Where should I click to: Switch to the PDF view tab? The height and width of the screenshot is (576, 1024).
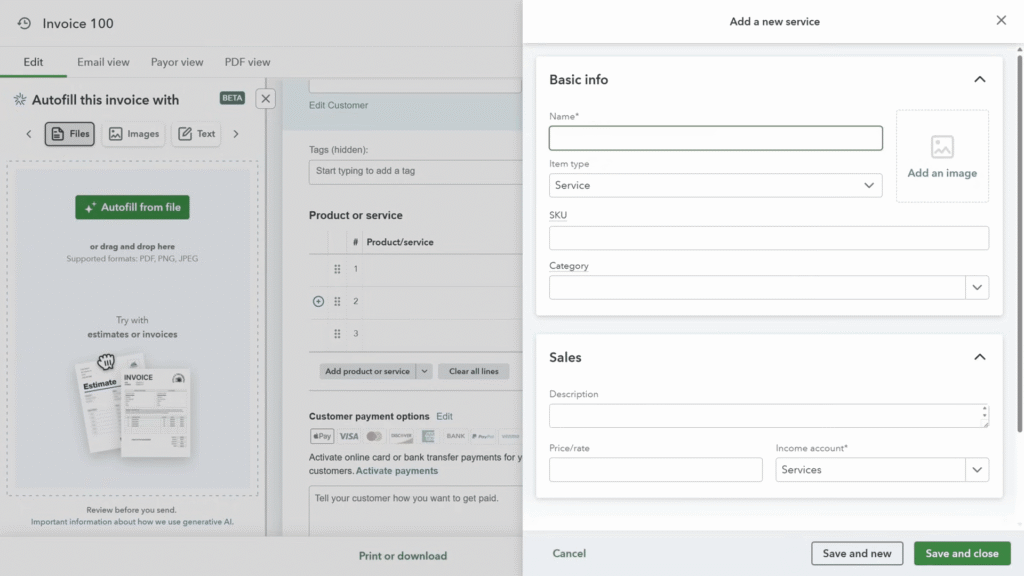tap(247, 62)
